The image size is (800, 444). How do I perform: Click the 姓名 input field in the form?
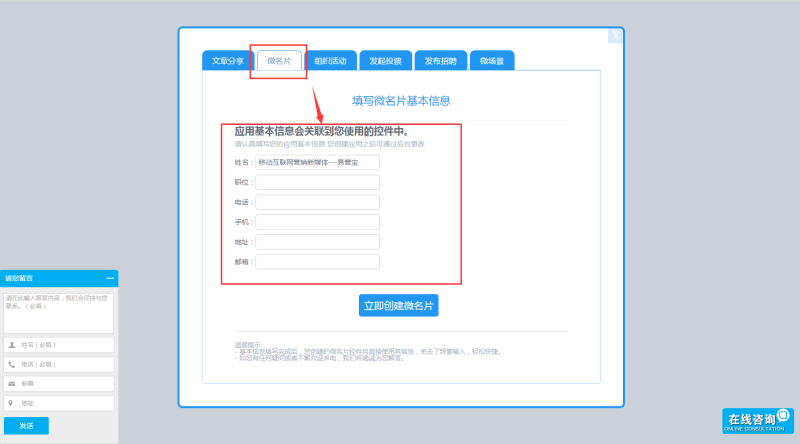pos(317,162)
